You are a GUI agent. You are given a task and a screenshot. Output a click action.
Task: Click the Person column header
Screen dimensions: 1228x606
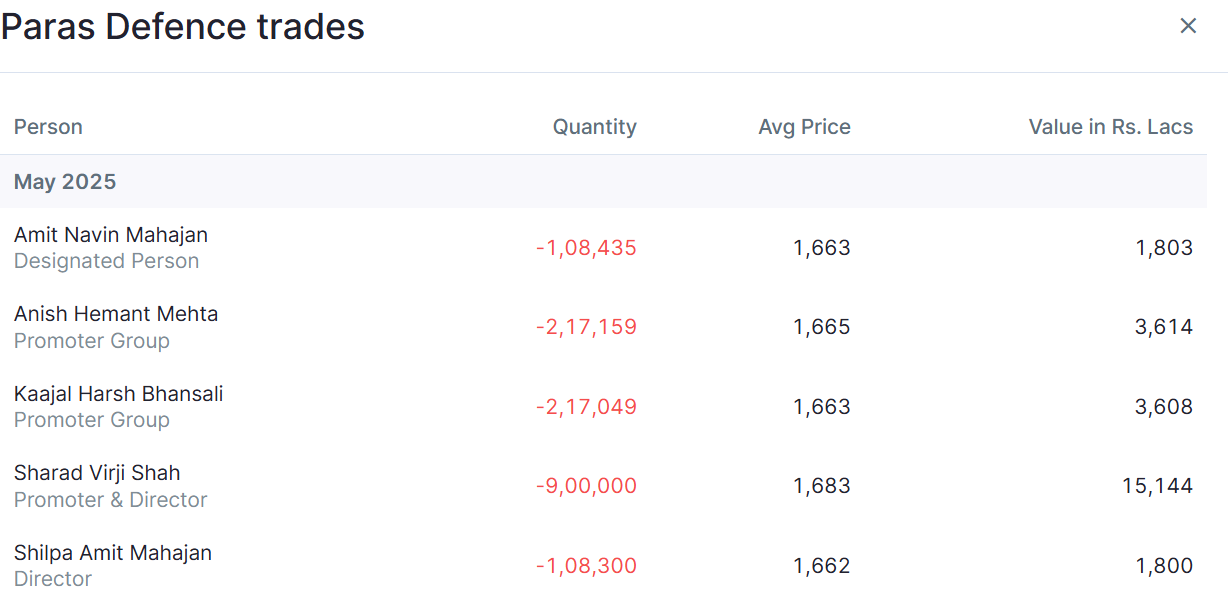(x=48, y=127)
